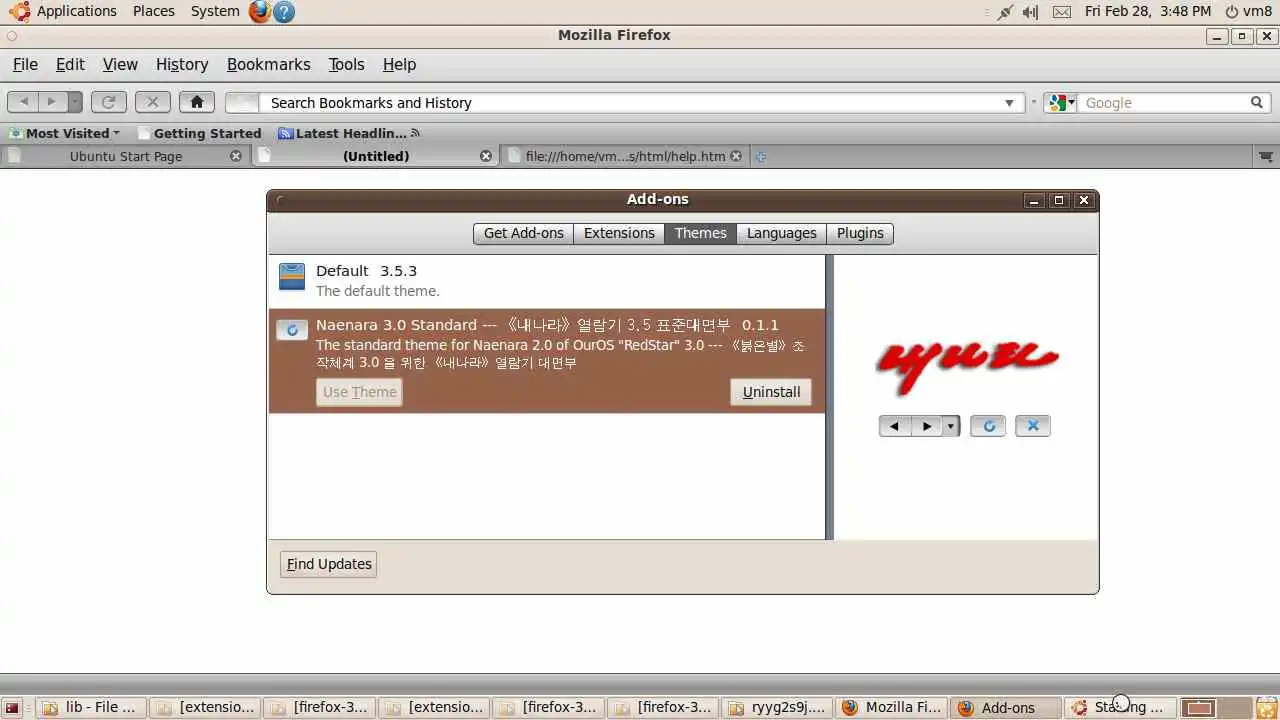Select the Themes section in Add-ons
The height and width of the screenshot is (720, 1280).
700,233
